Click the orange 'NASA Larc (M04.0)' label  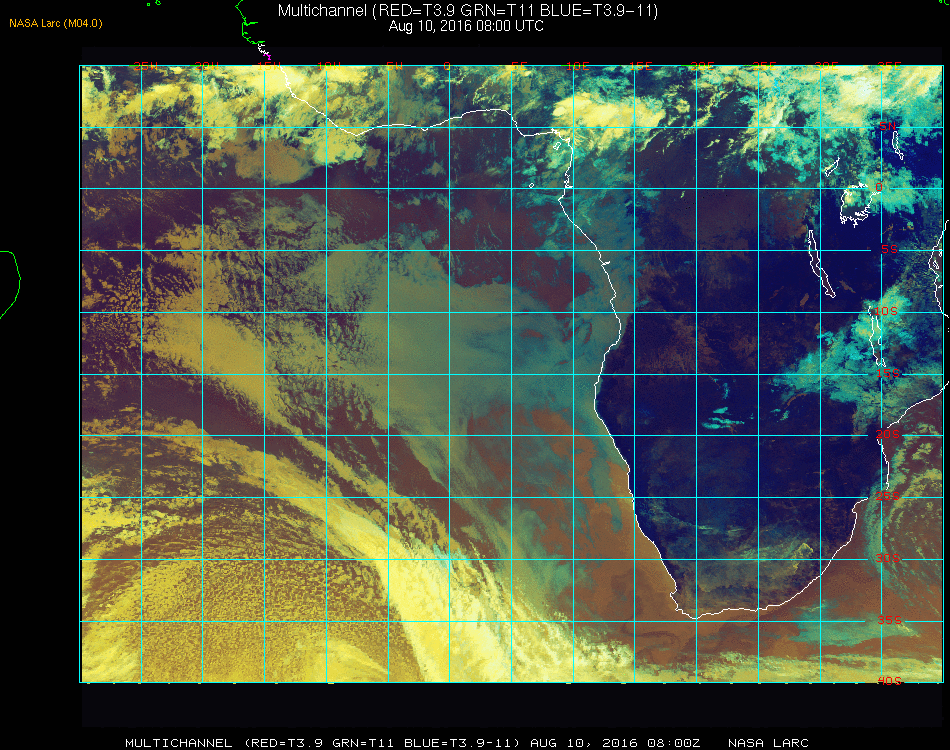(x=56, y=23)
